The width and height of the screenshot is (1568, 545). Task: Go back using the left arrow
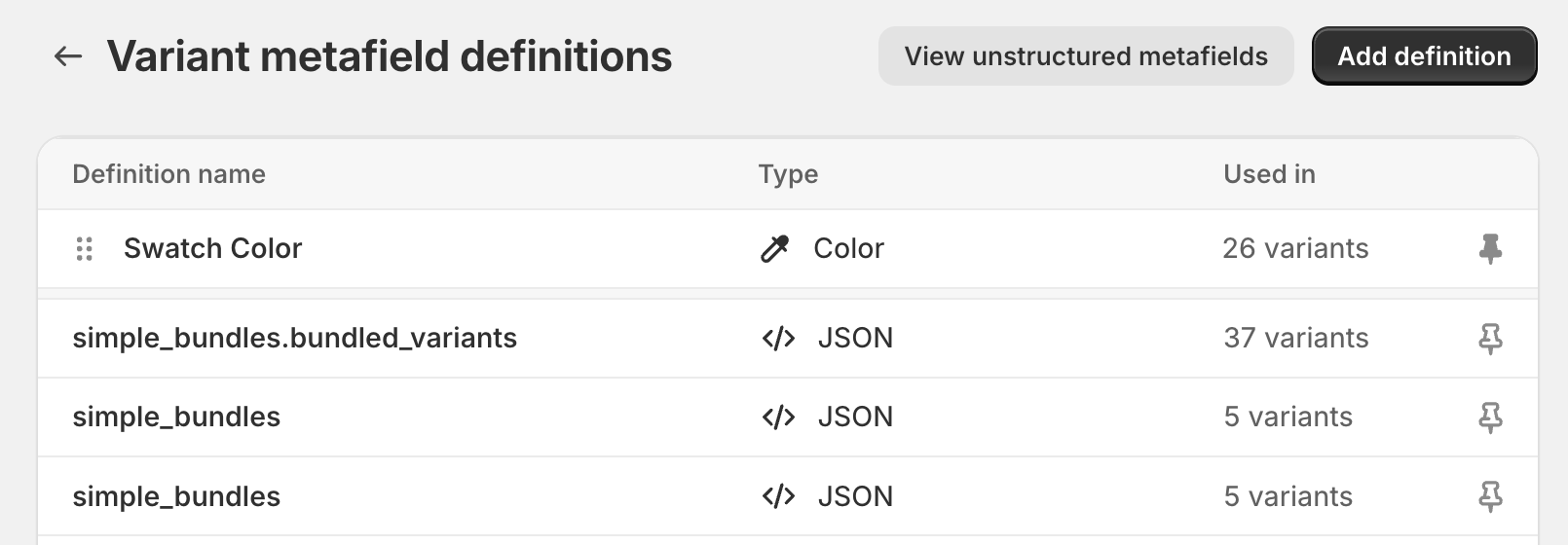tap(67, 56)
